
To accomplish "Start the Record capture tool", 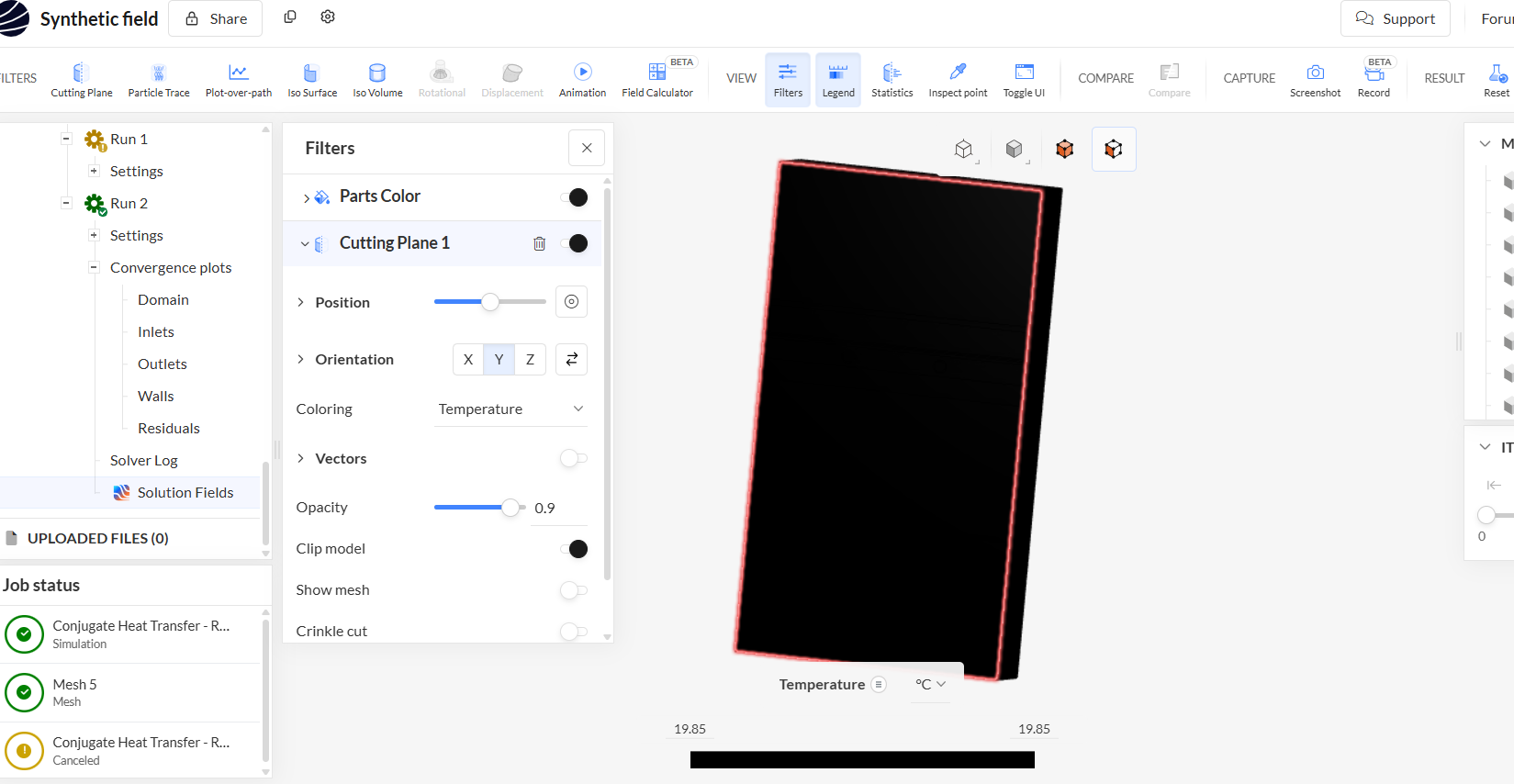I will point(1374,80).
